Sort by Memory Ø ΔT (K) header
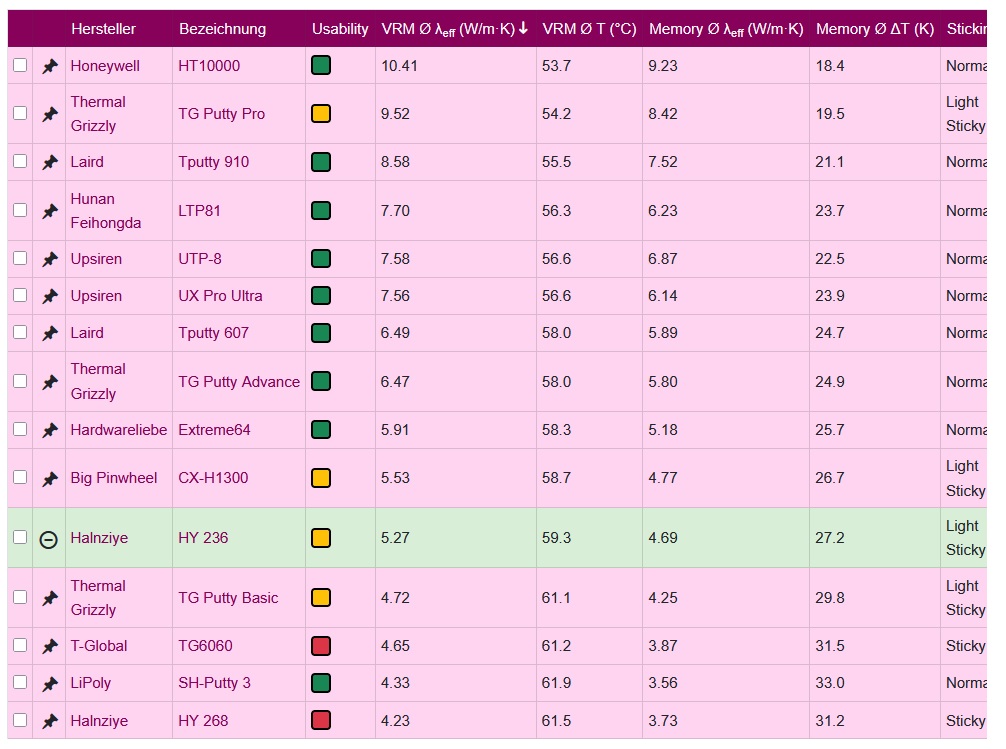 tap(874, 29)
